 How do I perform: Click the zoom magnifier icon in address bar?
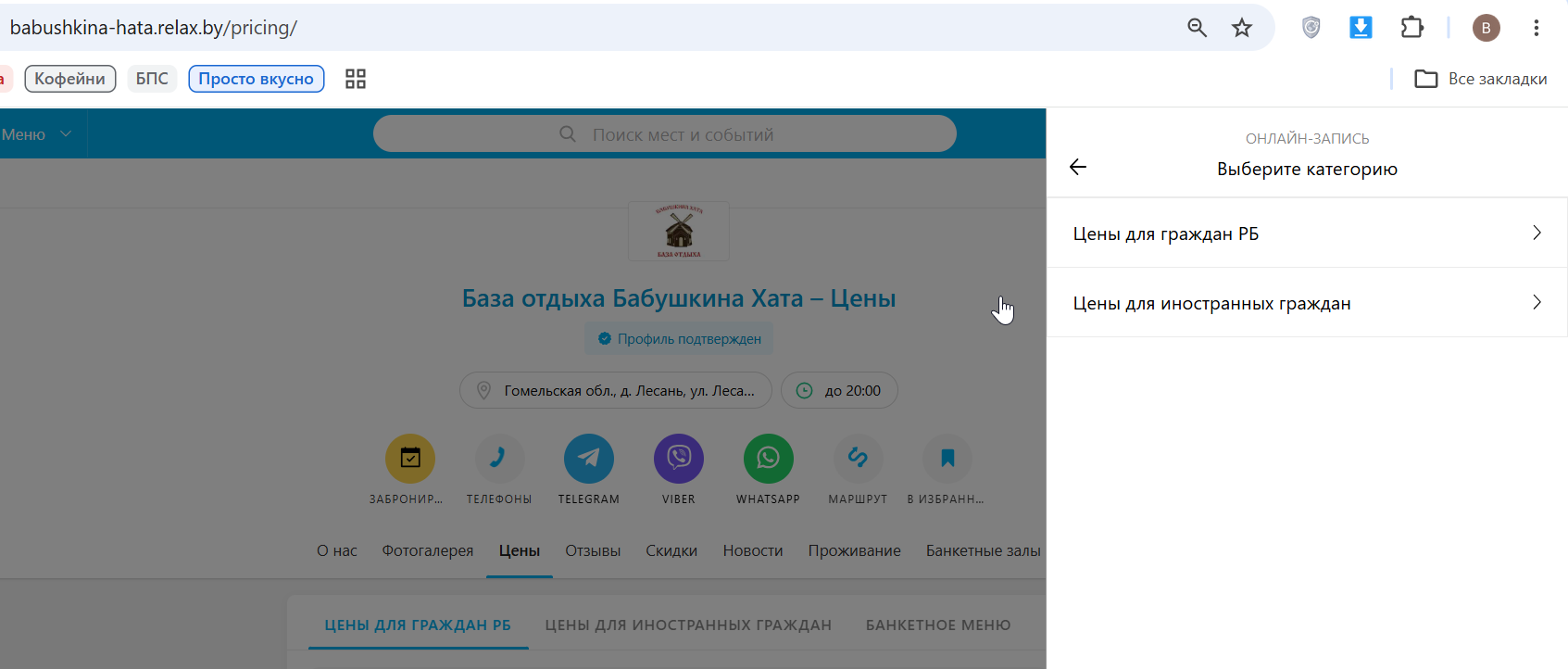(x=1197, y=28)
